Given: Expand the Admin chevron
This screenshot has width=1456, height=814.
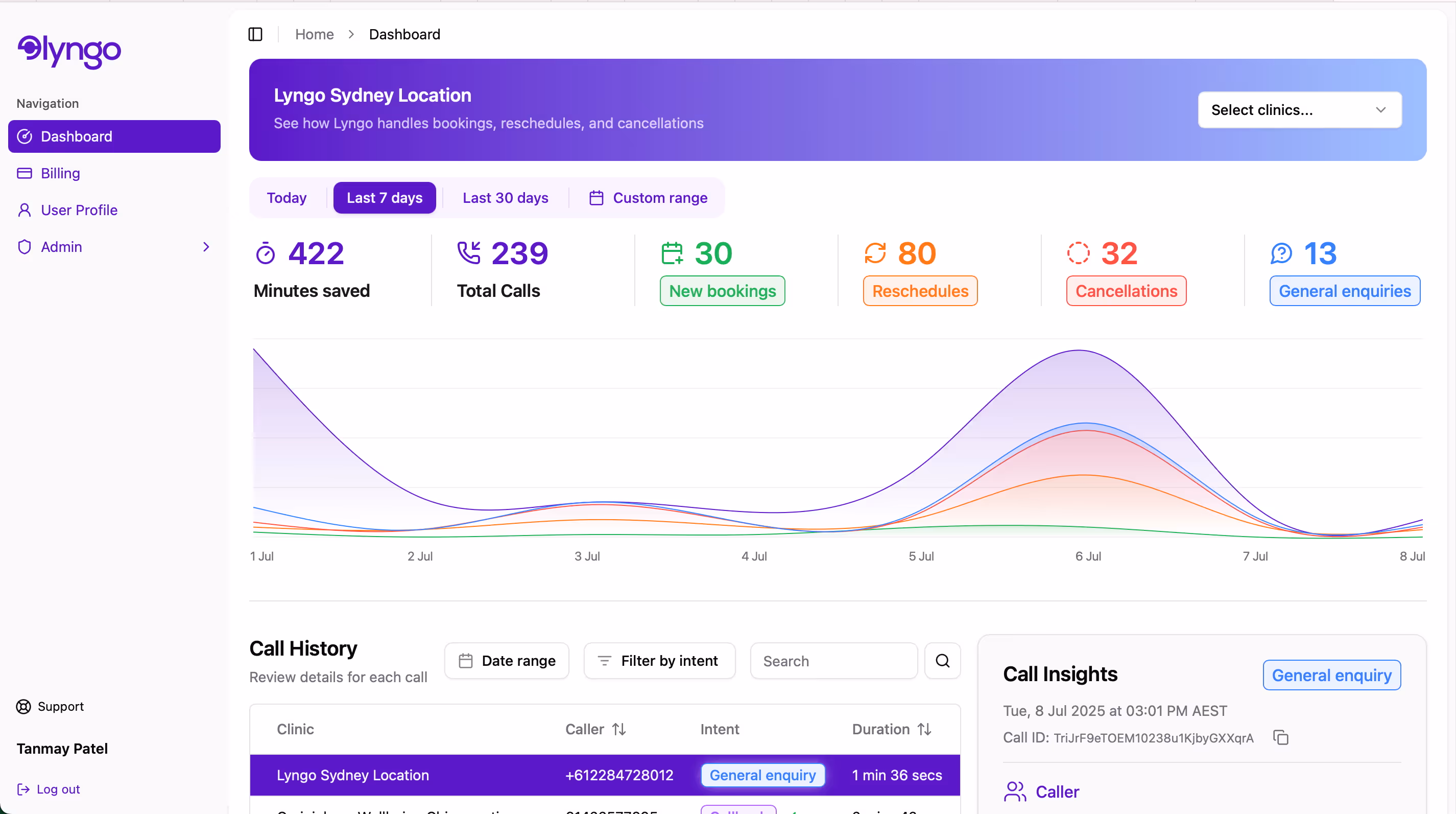Looking at the screenshot, I should (206, 247).
